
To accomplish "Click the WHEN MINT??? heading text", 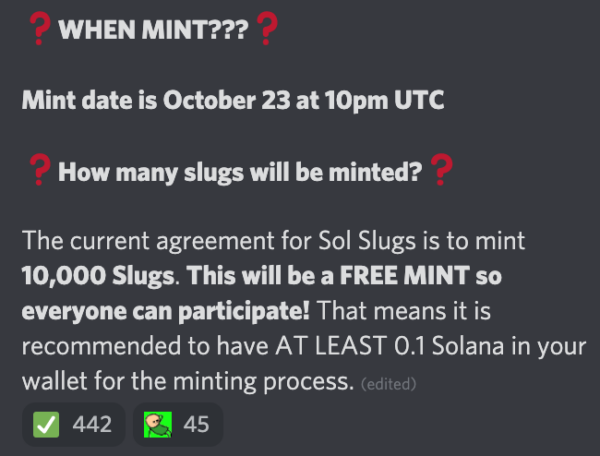I will [x=153, y=29].
